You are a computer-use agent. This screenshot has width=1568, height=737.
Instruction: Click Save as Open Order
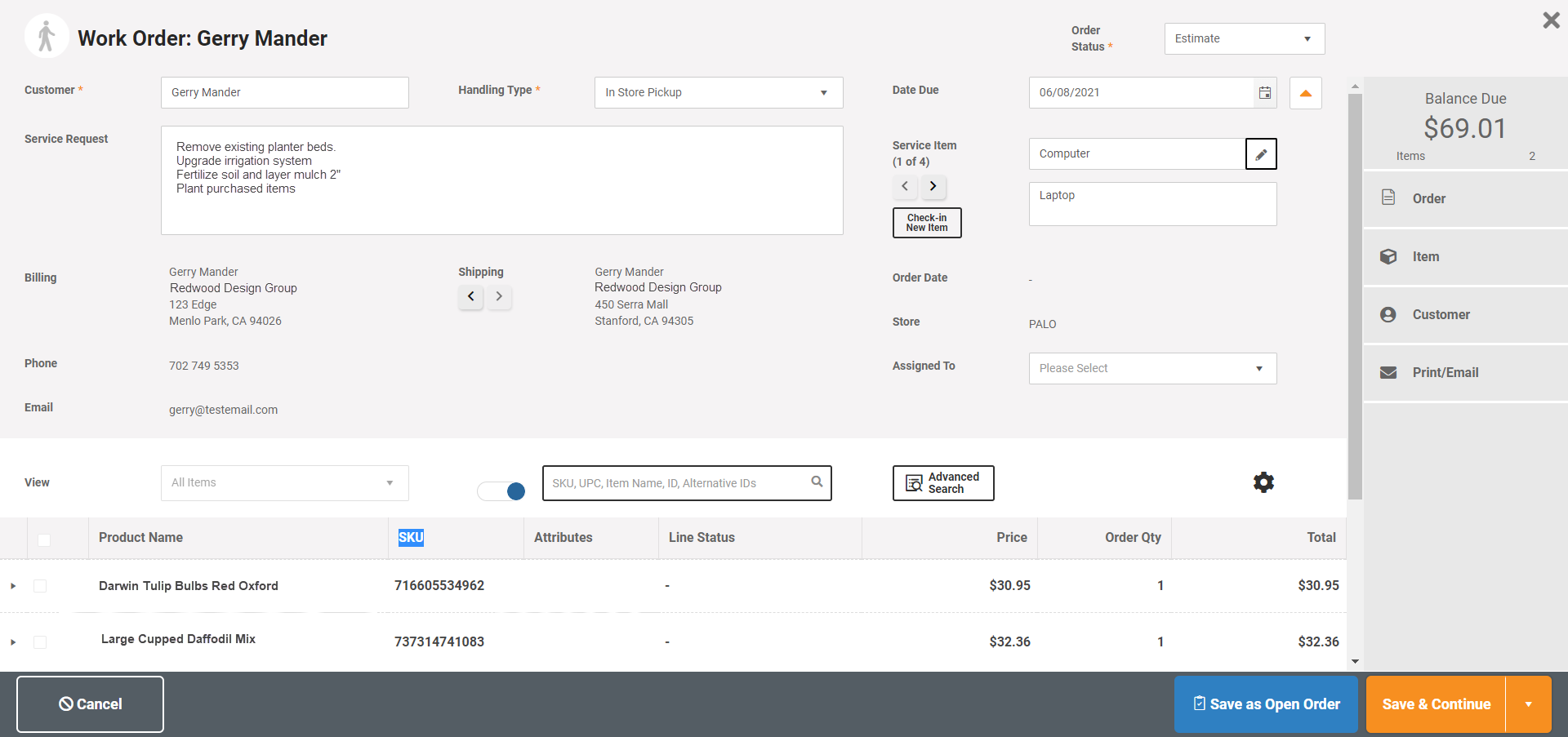[x=1266, y=704]
